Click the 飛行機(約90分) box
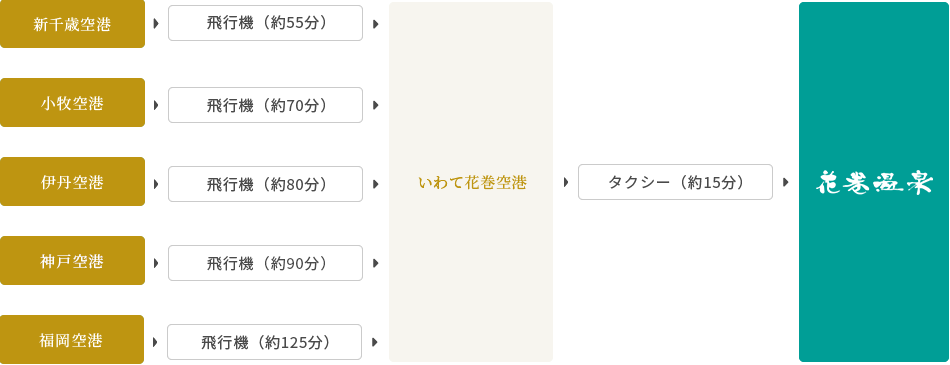 (265, 263)
